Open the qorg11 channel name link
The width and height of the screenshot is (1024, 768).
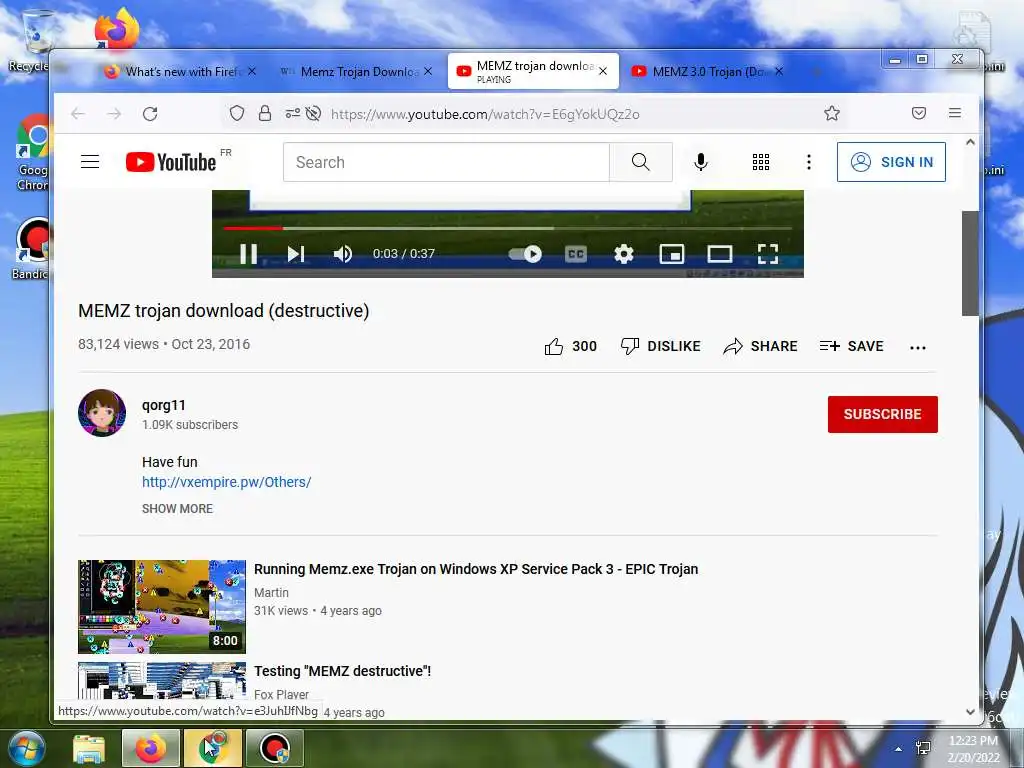164,405
